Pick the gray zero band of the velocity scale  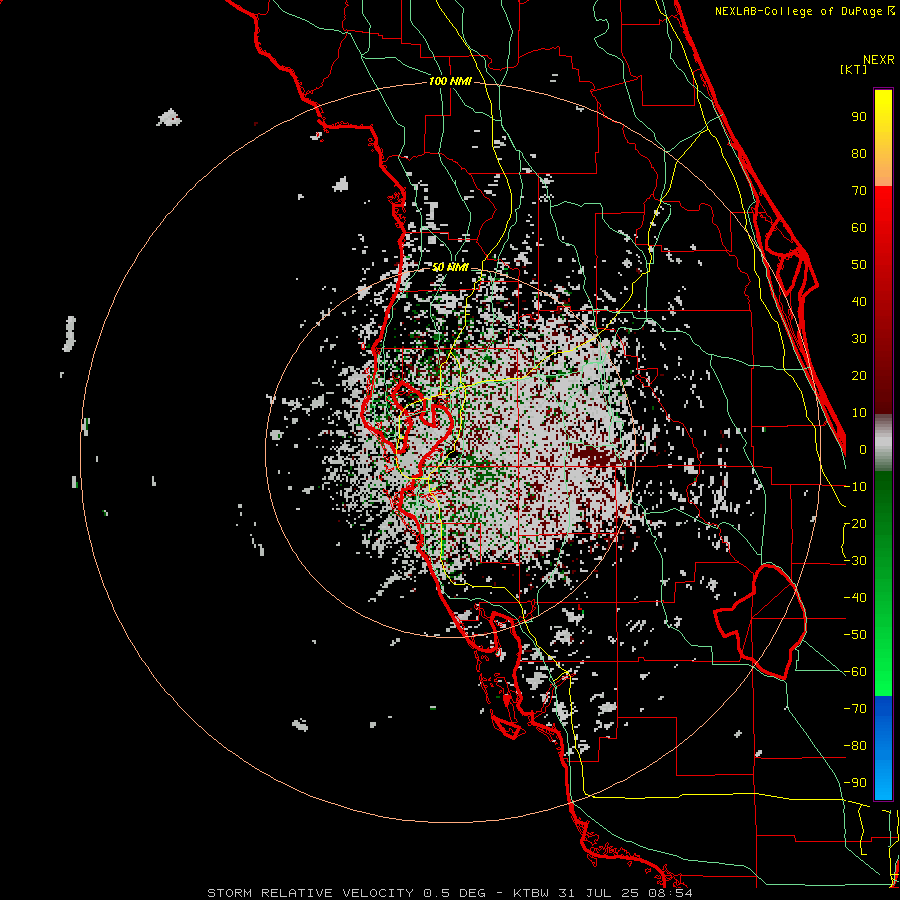pos(883,443)
